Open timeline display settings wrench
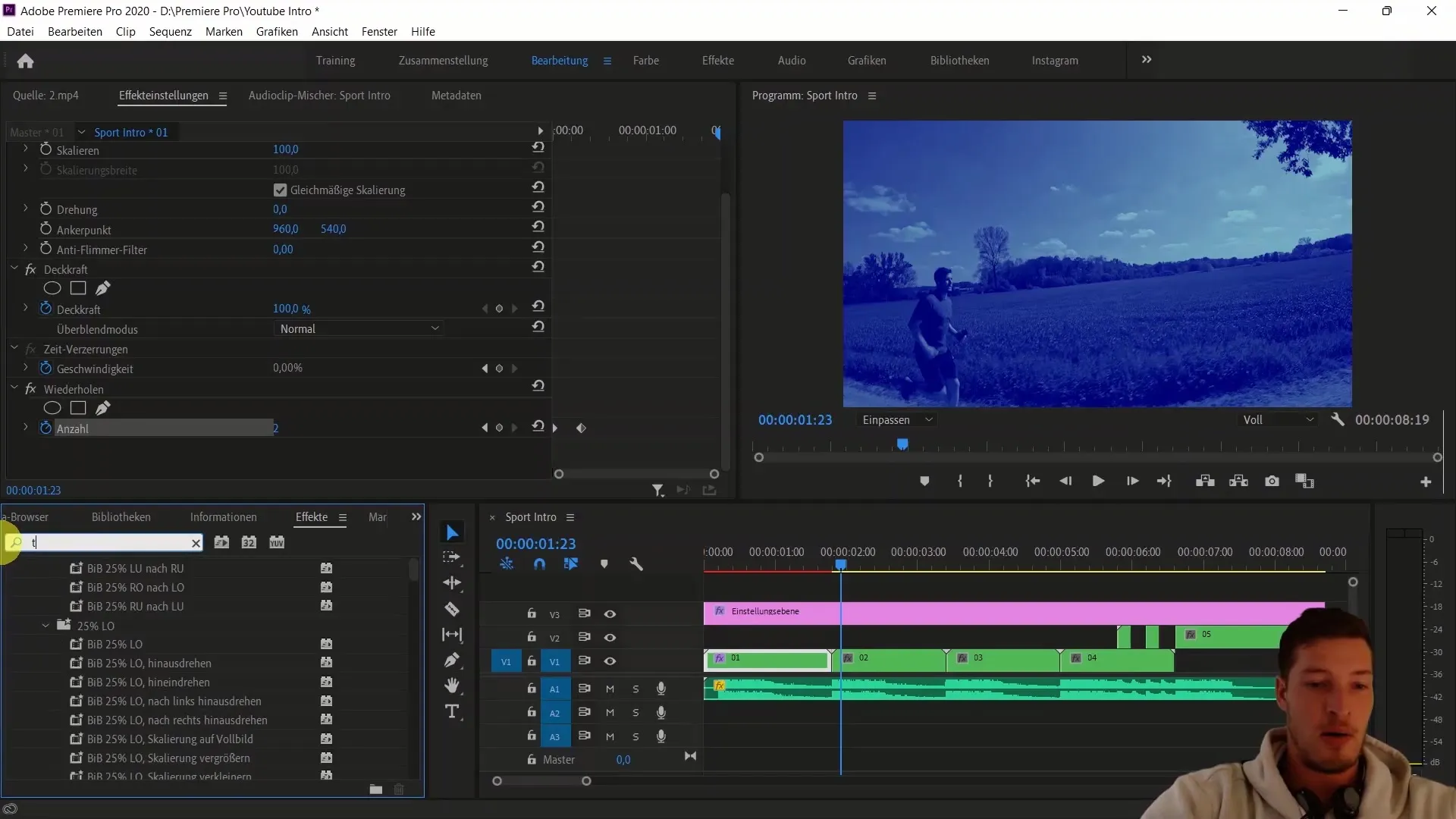This screenshot has height=819, width=1456. pos(636,563)
